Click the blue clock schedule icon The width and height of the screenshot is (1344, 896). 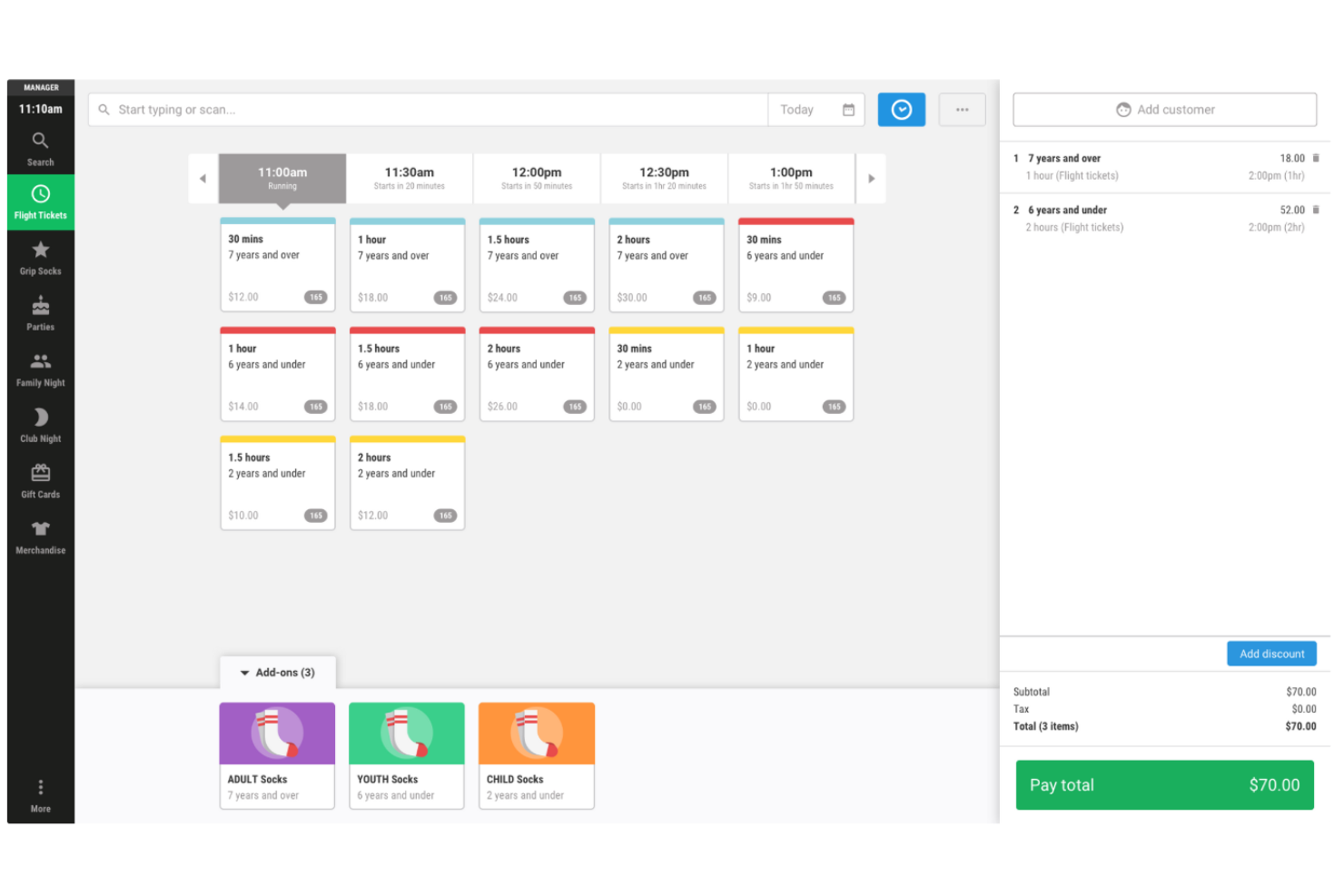[901, 109]
